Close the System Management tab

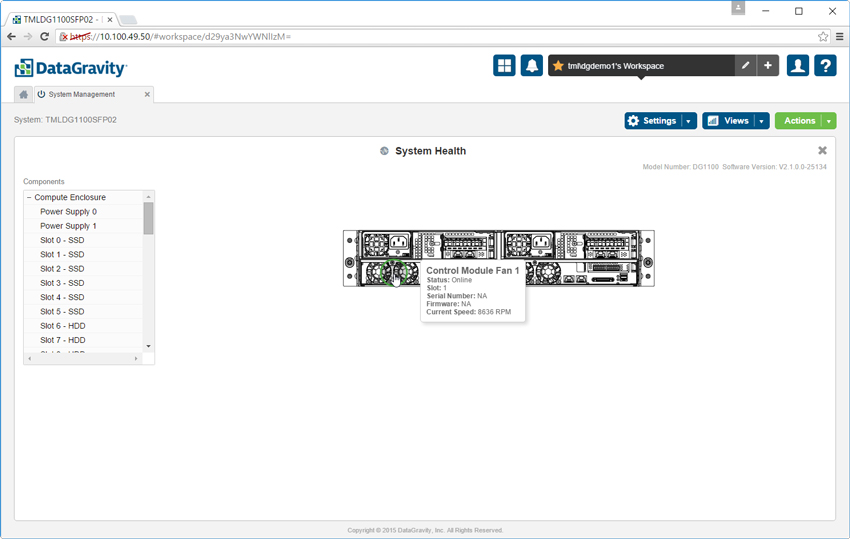[147, 94]
